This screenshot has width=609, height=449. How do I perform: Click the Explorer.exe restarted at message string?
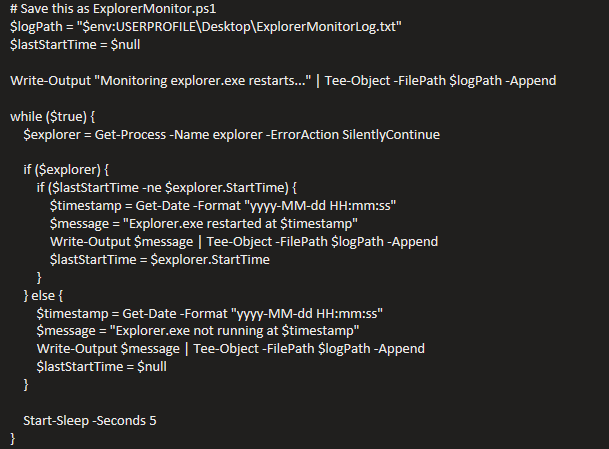240,223
